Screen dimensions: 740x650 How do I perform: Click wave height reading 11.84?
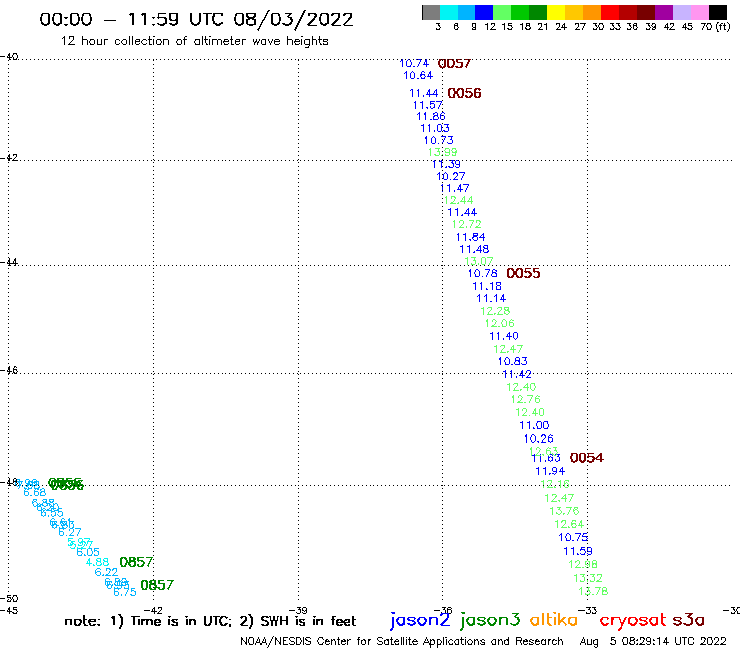(471, 237)
